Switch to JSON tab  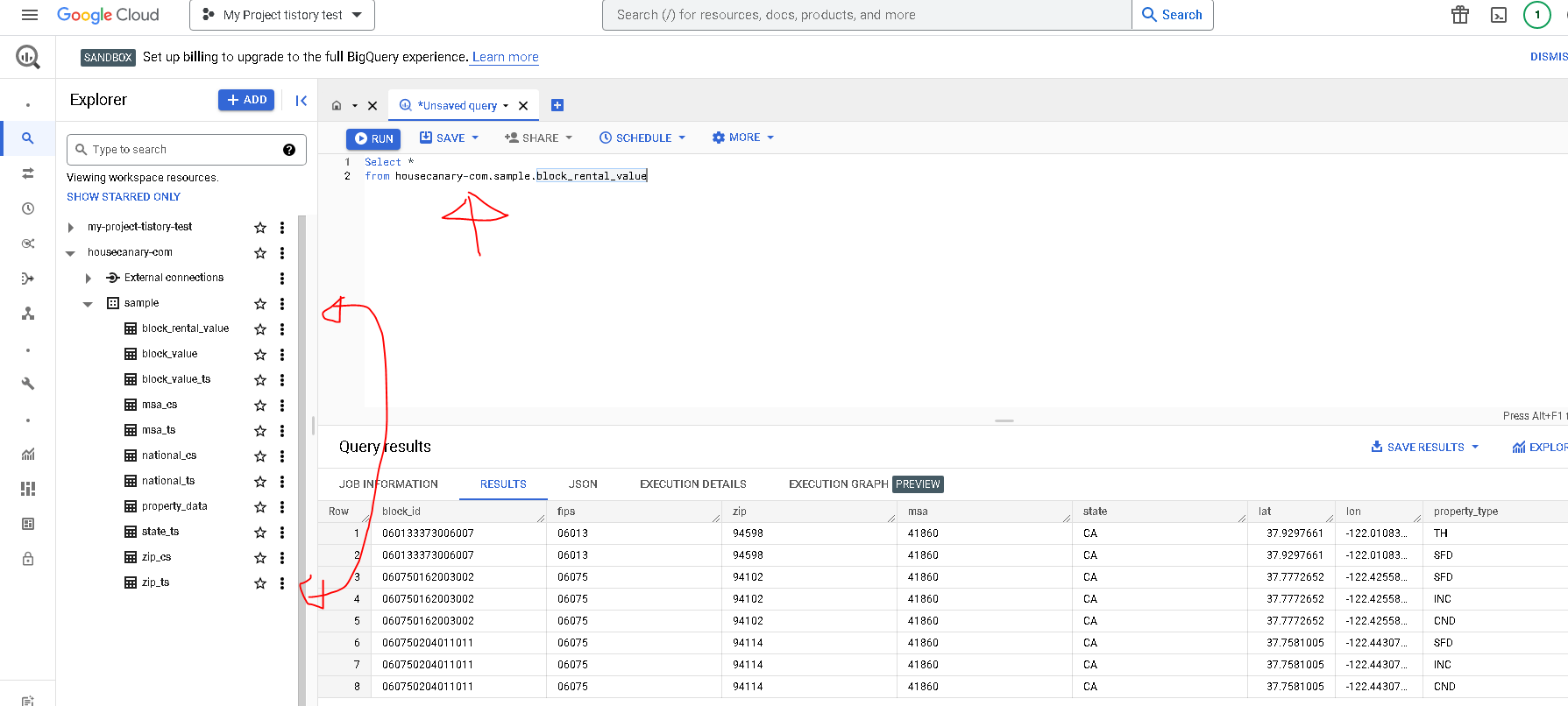click(583, 484)
